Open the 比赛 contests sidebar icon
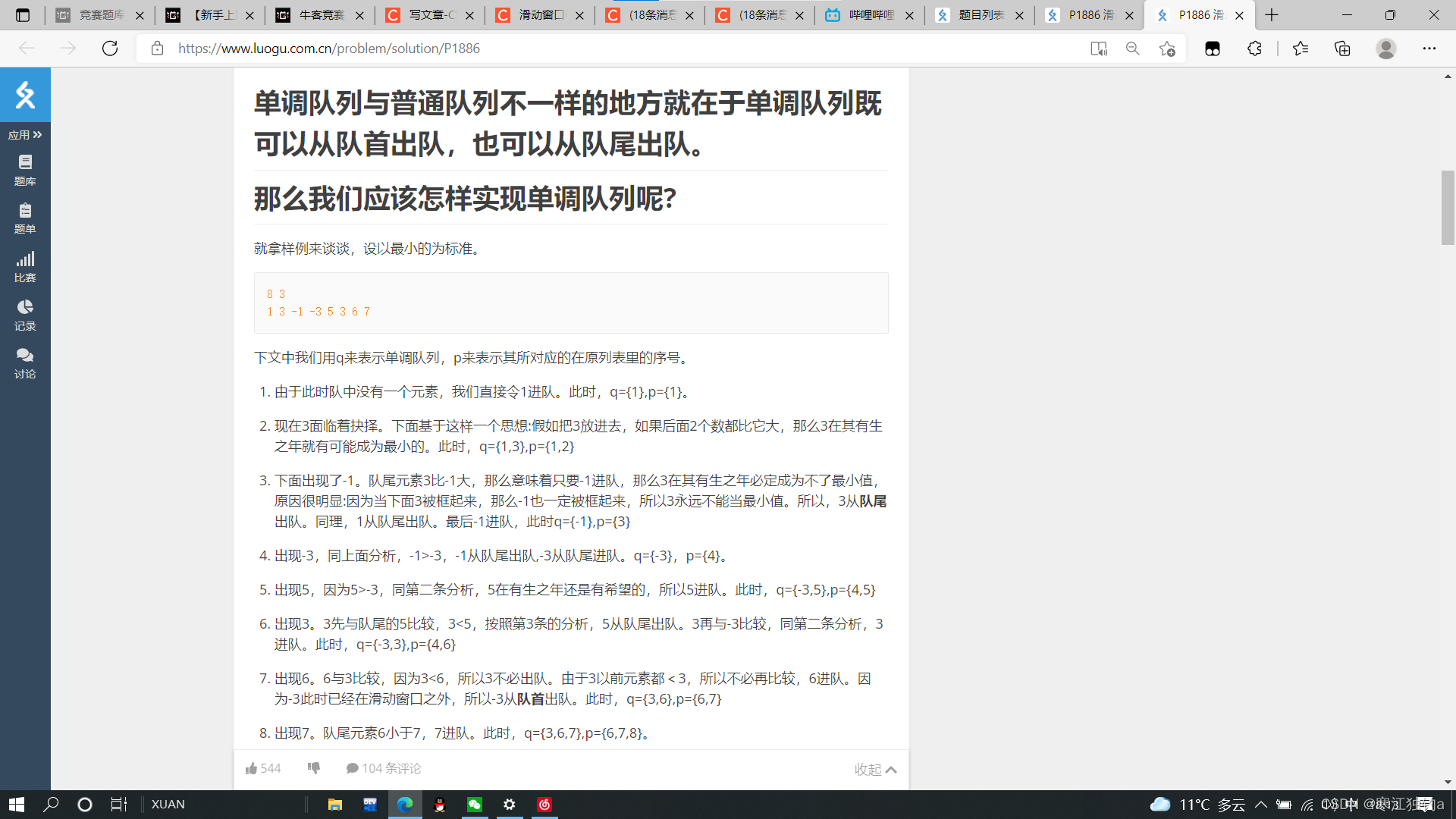 coord(25,266)
